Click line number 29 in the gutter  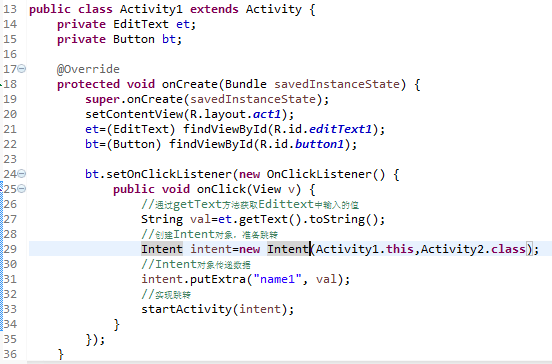10,249
